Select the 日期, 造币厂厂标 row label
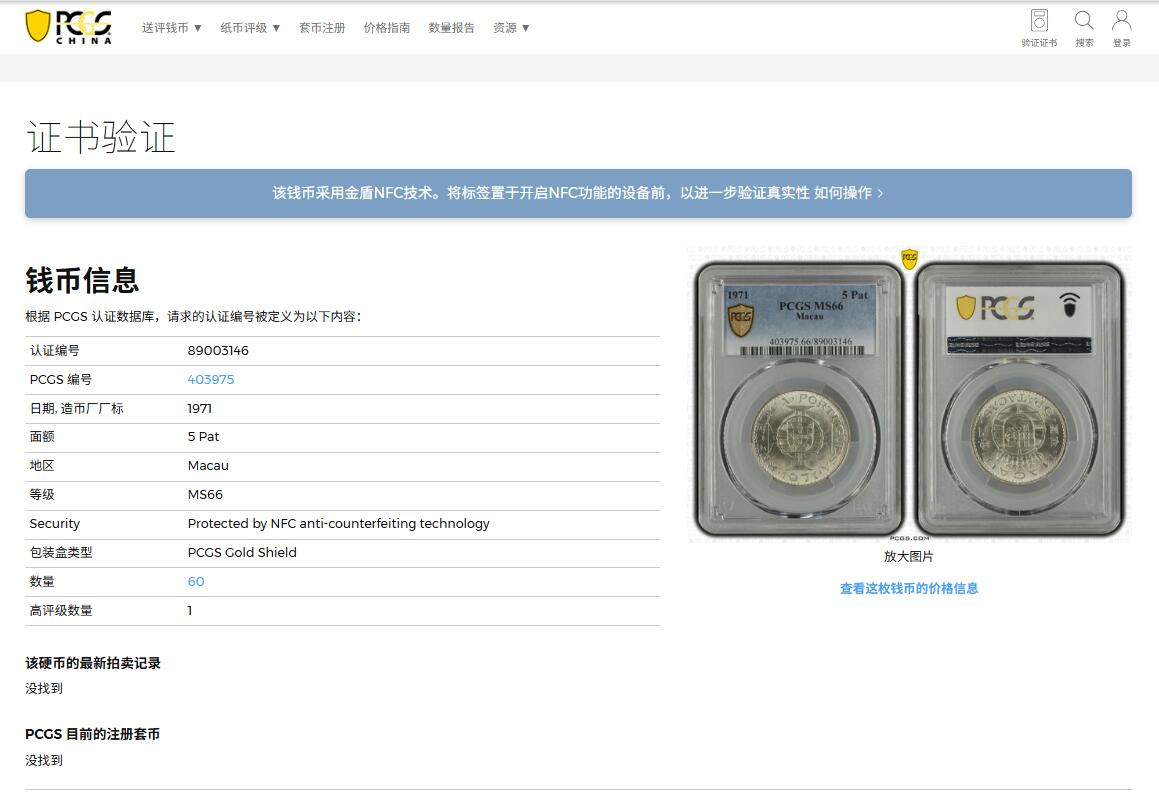Viewport: 1159px width, 803px height. (76, 408)
